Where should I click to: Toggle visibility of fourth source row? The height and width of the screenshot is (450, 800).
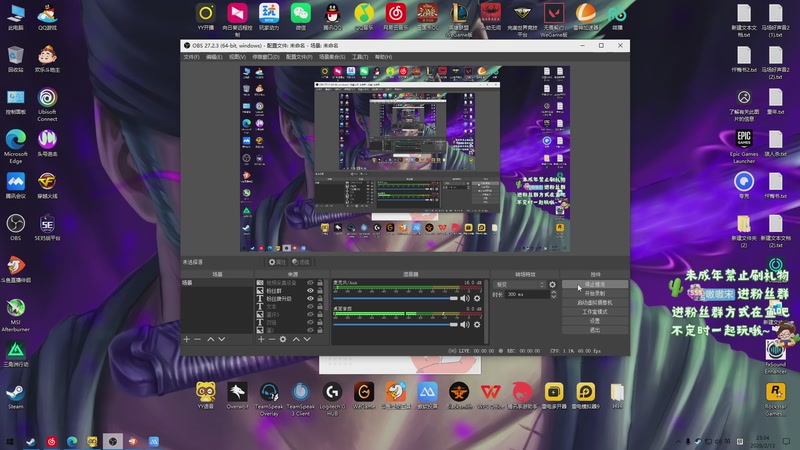[x=310, y=307]
